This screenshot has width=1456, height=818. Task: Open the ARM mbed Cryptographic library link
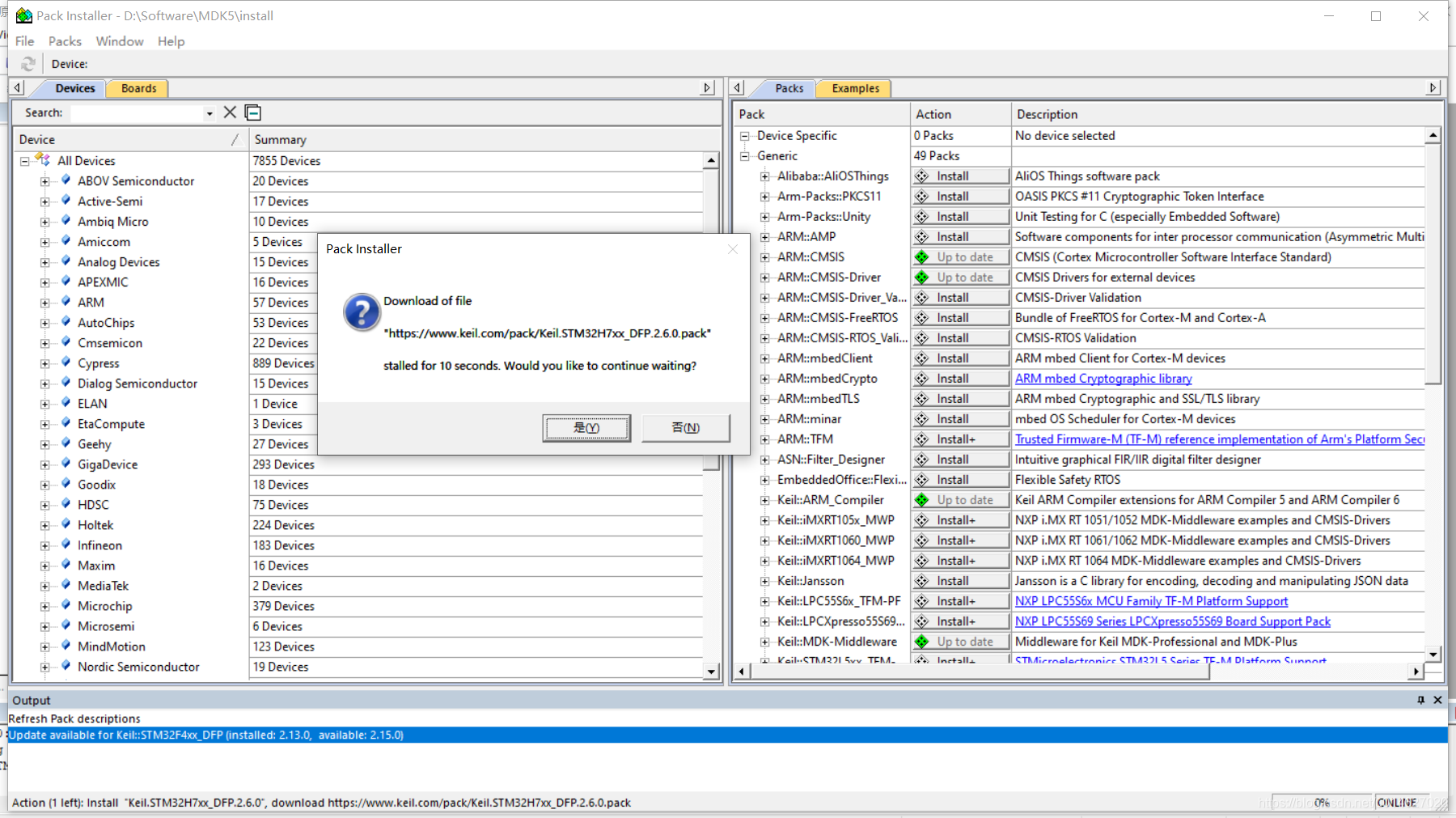pos(1103,379)
